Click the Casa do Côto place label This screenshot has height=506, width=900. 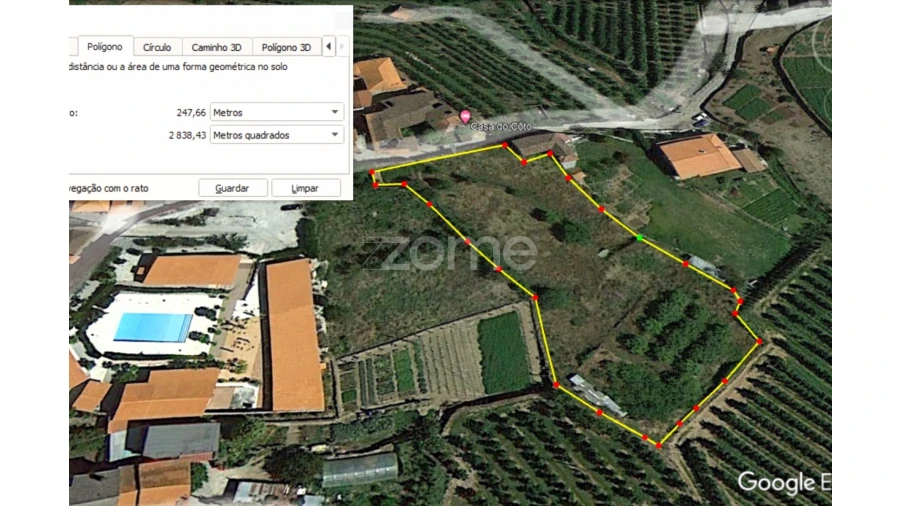click(501, 126)
